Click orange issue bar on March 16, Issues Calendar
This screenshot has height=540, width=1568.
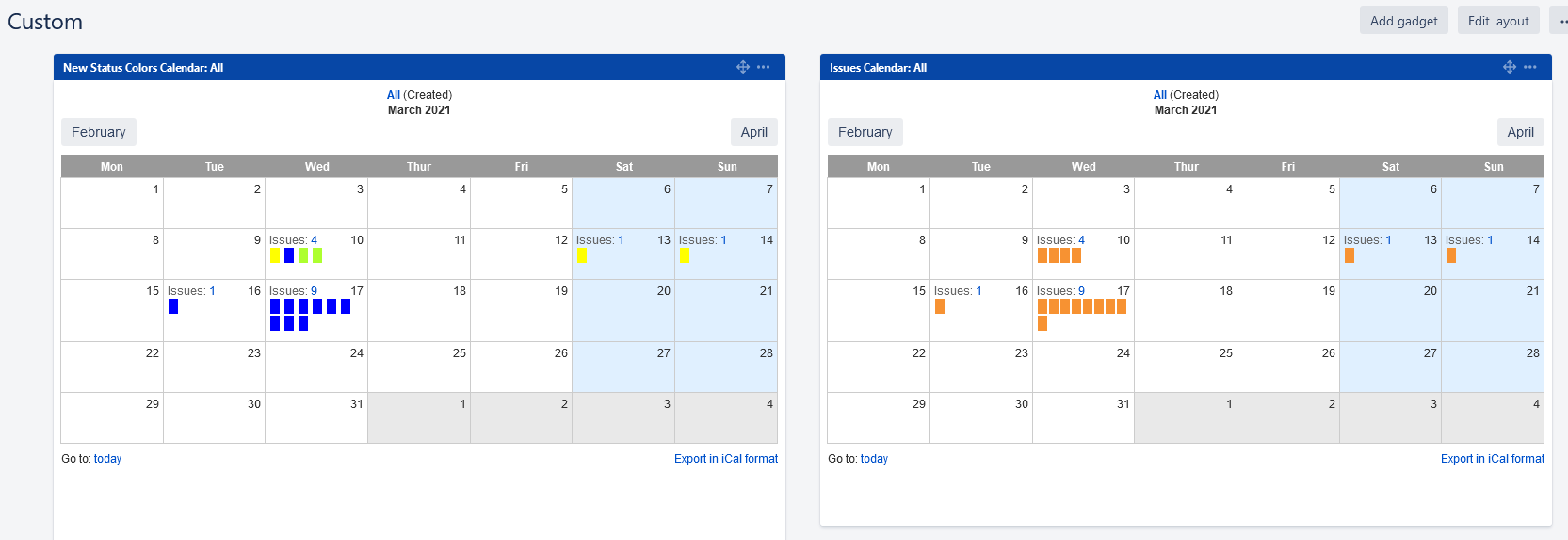tap(940, 306)
